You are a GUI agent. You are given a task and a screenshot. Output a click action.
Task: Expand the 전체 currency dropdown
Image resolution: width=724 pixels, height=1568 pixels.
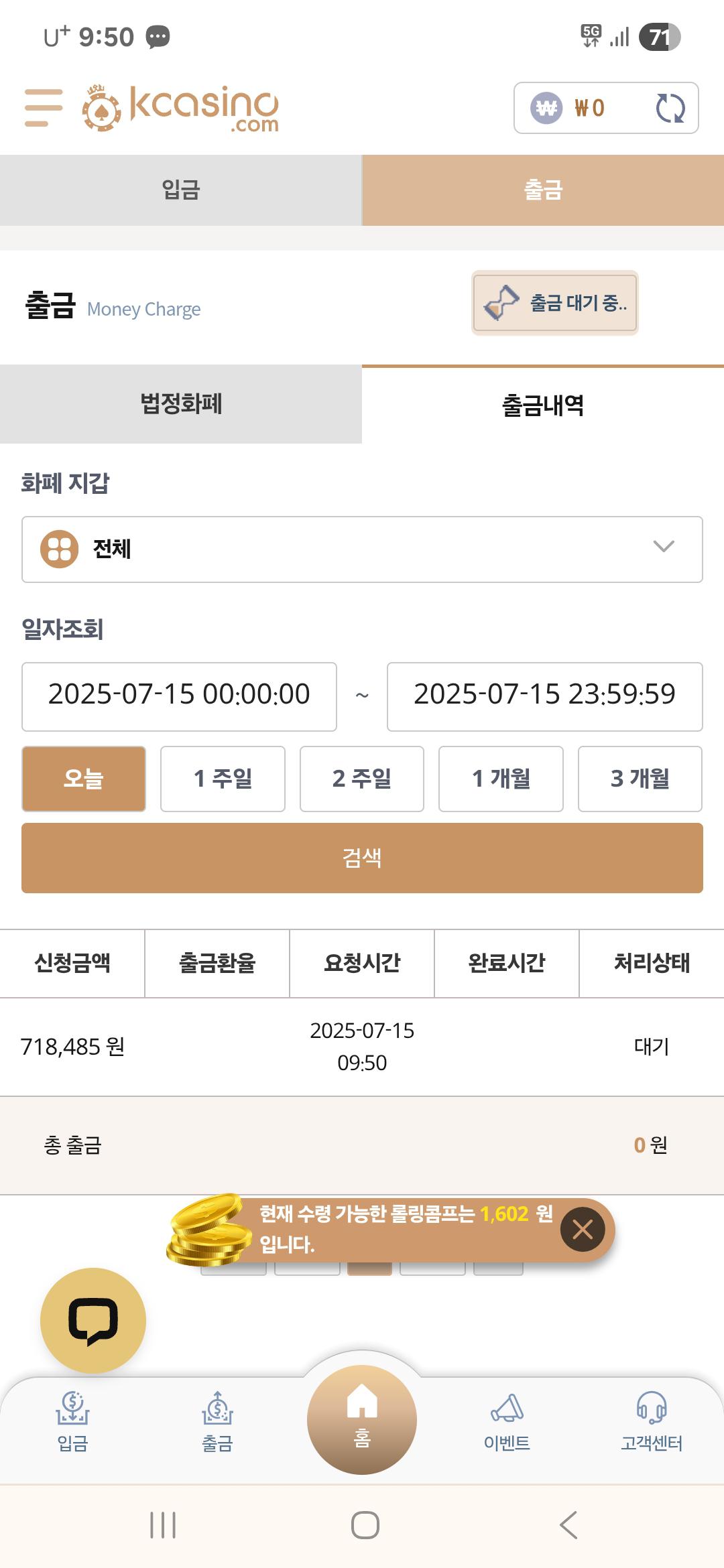coord(362,549)
